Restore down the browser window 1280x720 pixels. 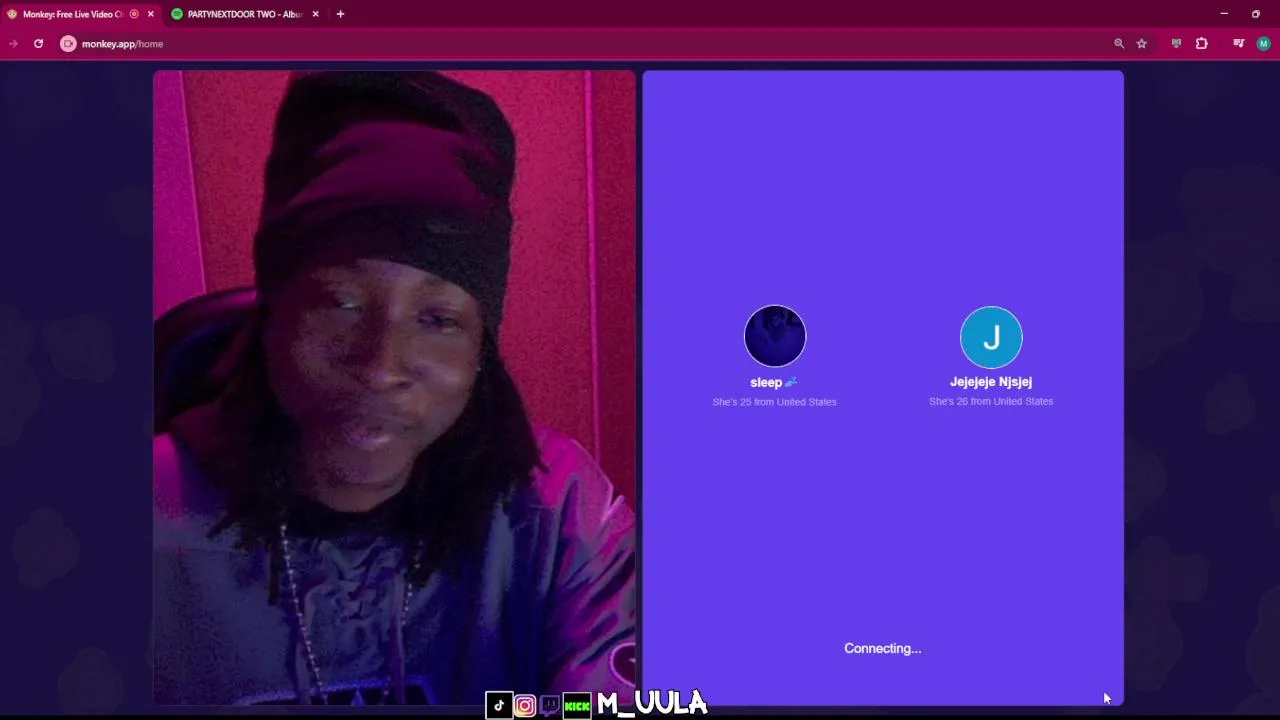tap(1256, 14)
